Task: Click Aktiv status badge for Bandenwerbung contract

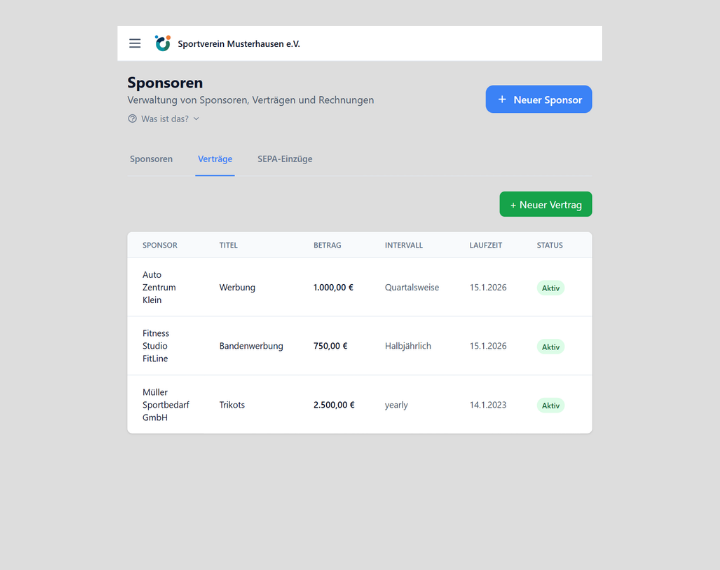Action: tap(550, 346)
